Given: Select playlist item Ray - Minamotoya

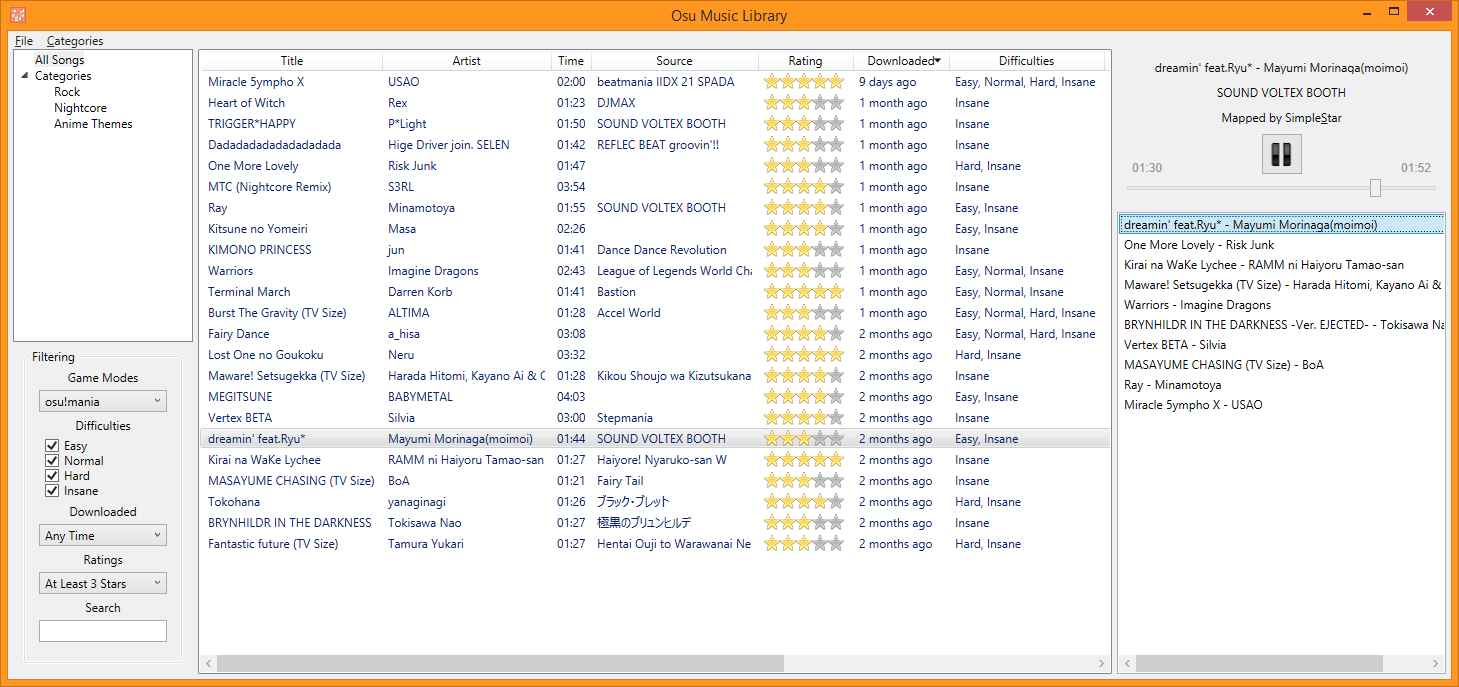Looking at the screenshot, I should pyautogui.click(x=1281, y=385).
